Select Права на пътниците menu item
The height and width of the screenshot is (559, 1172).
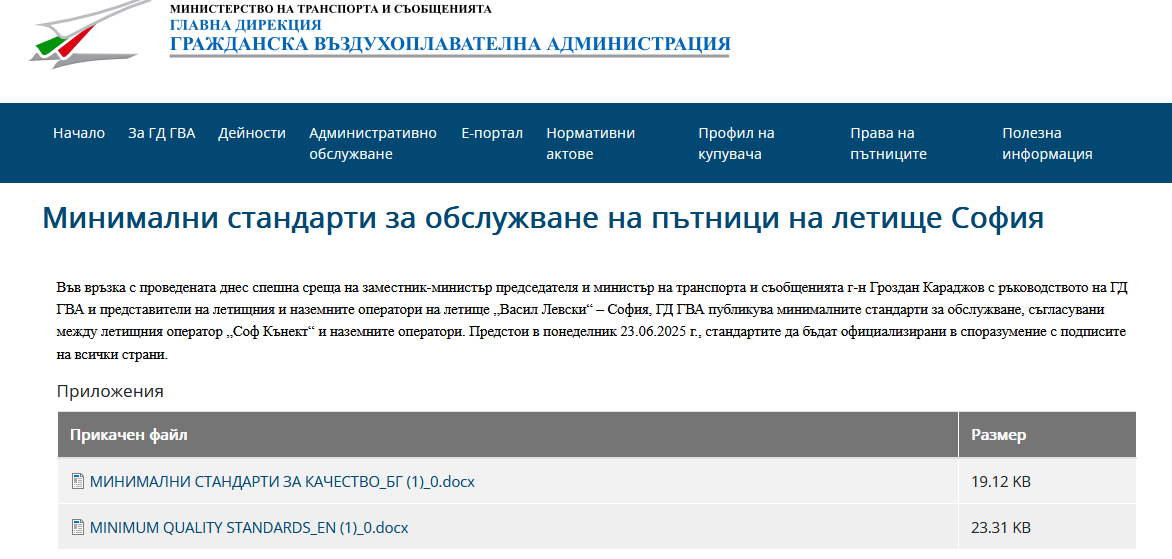click(x=888, y=143)
